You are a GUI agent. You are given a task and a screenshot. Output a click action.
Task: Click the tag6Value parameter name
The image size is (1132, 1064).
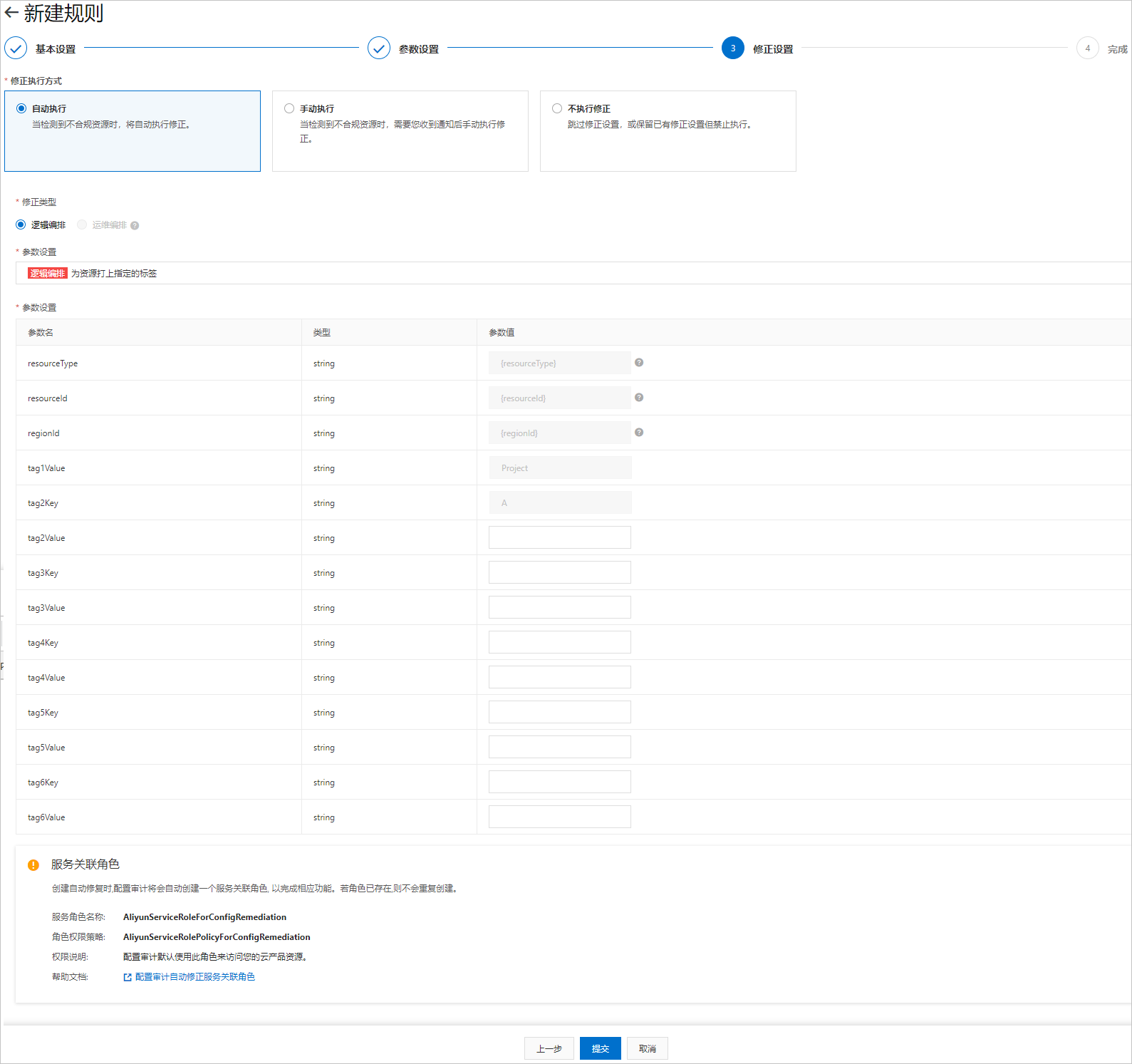pos(46,817)
